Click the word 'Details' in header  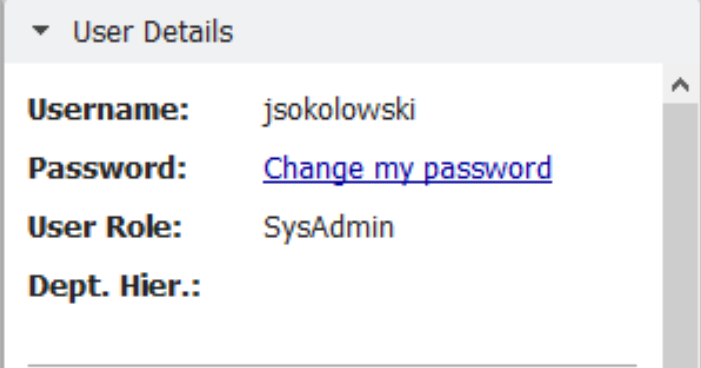pos(188,32)
